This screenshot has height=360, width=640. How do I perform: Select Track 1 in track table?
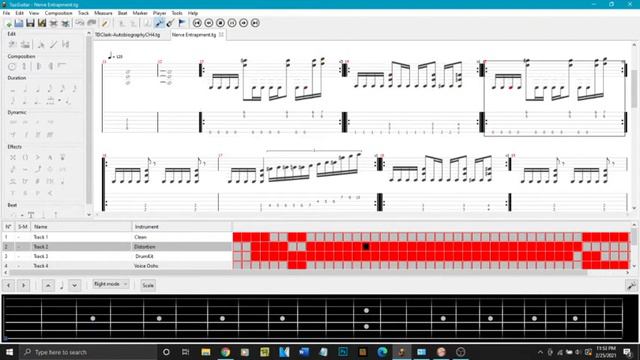pyautogui.click(x=117, y=237)
